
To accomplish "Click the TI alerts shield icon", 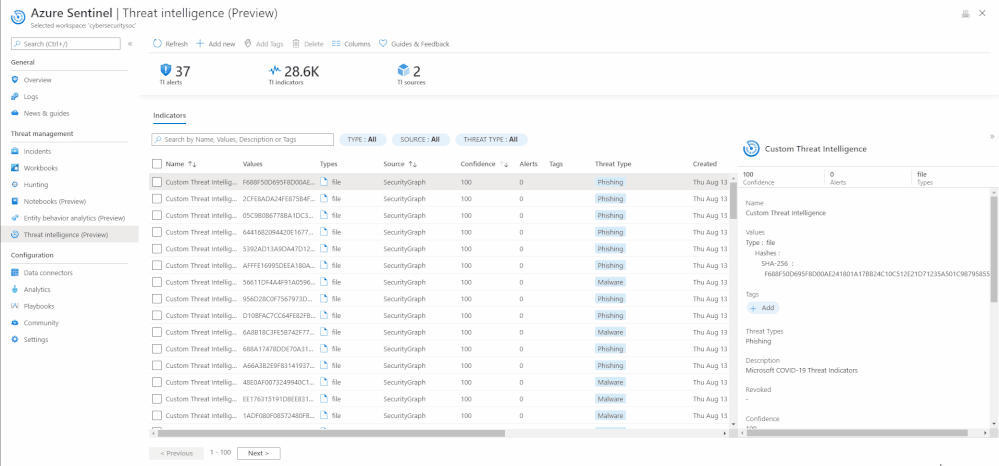I will [166, 70].
